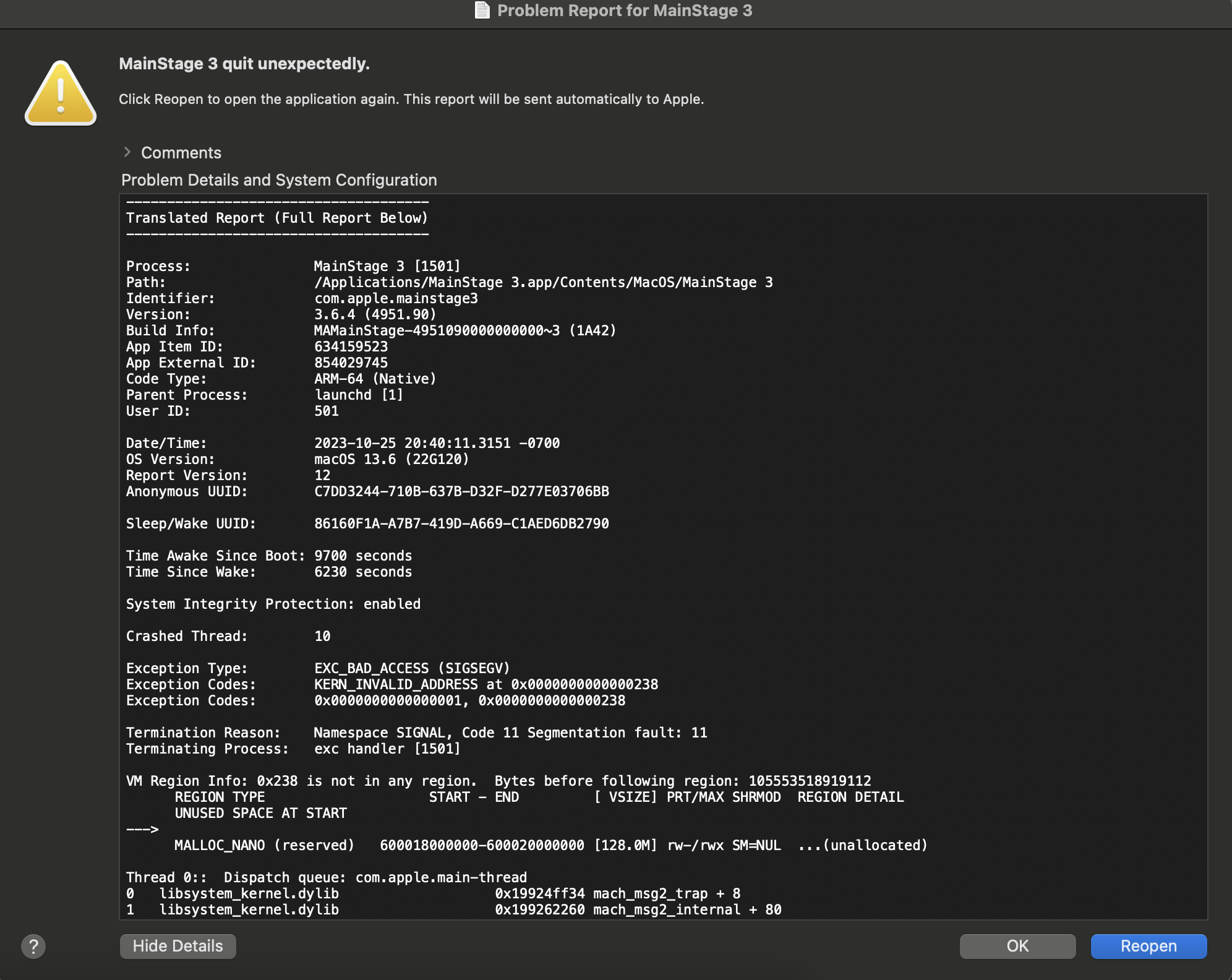This screenshot has width=1232, height=980.
Task: Dismiss the crash report with OK
Action: [1016, 946]
